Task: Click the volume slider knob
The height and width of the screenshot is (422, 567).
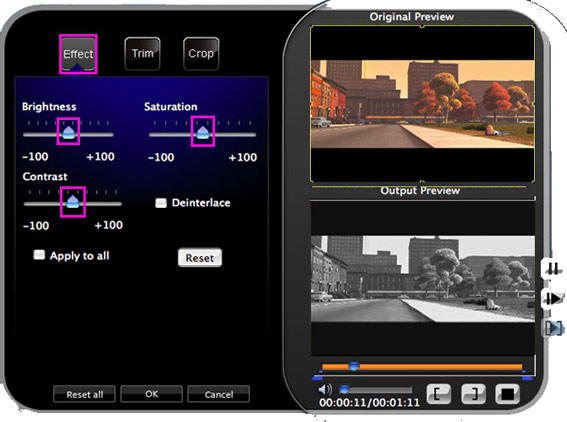Action: tap(345, 389)
